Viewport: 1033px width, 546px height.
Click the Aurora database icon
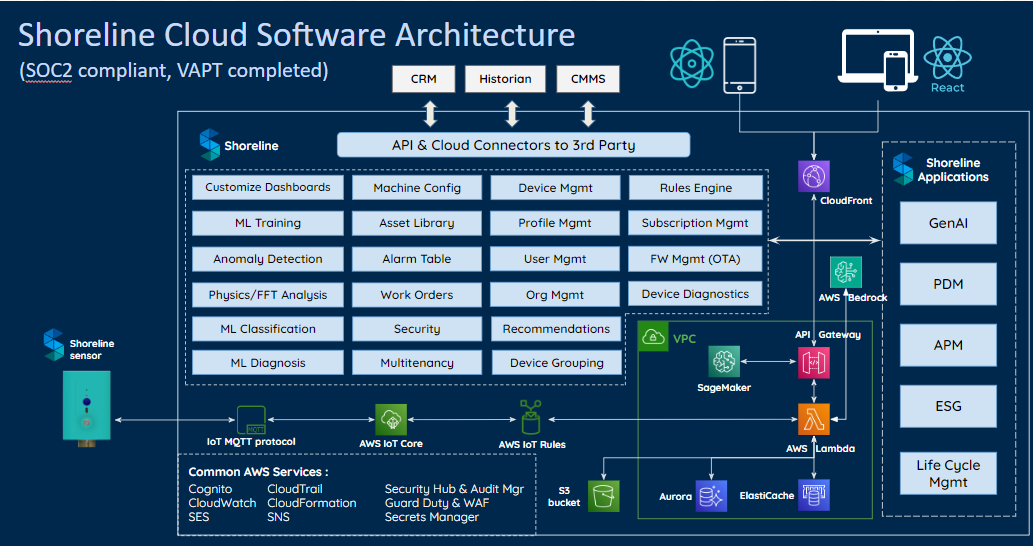[711, 496]
